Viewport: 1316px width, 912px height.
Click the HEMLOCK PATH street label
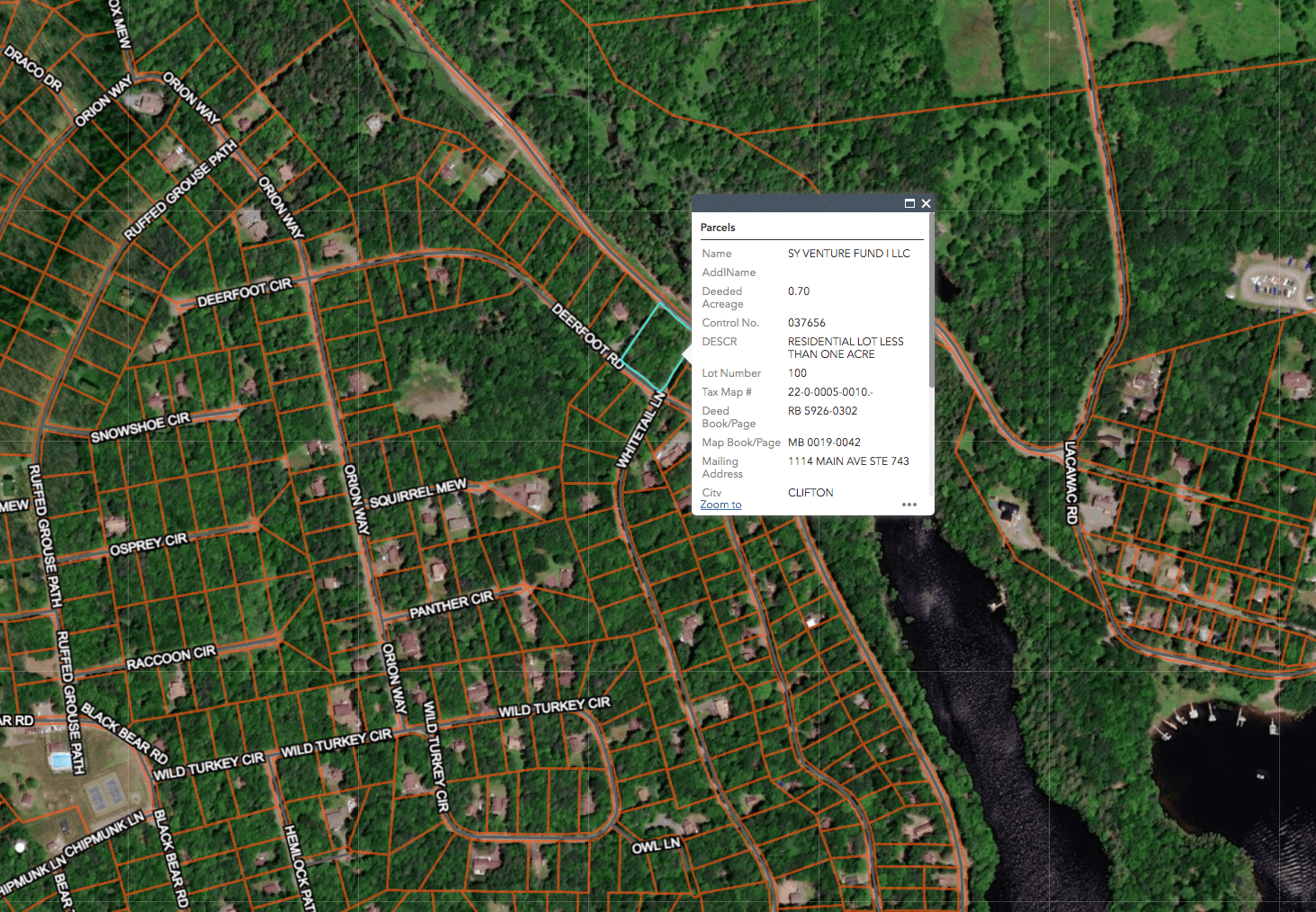(300, 868)
